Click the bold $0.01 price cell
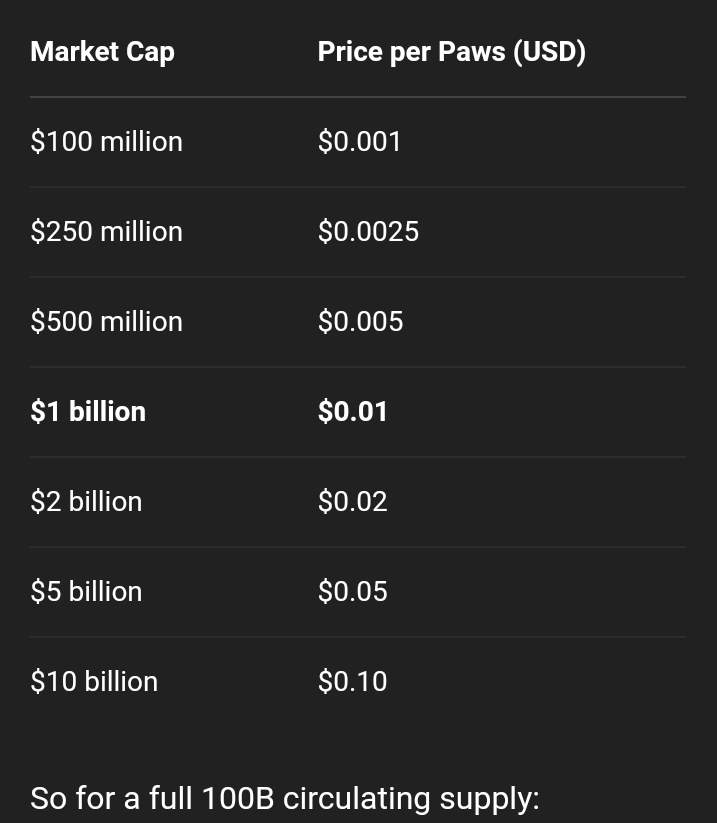This screenshot has height=823, width=717. [x=353, y=411]
